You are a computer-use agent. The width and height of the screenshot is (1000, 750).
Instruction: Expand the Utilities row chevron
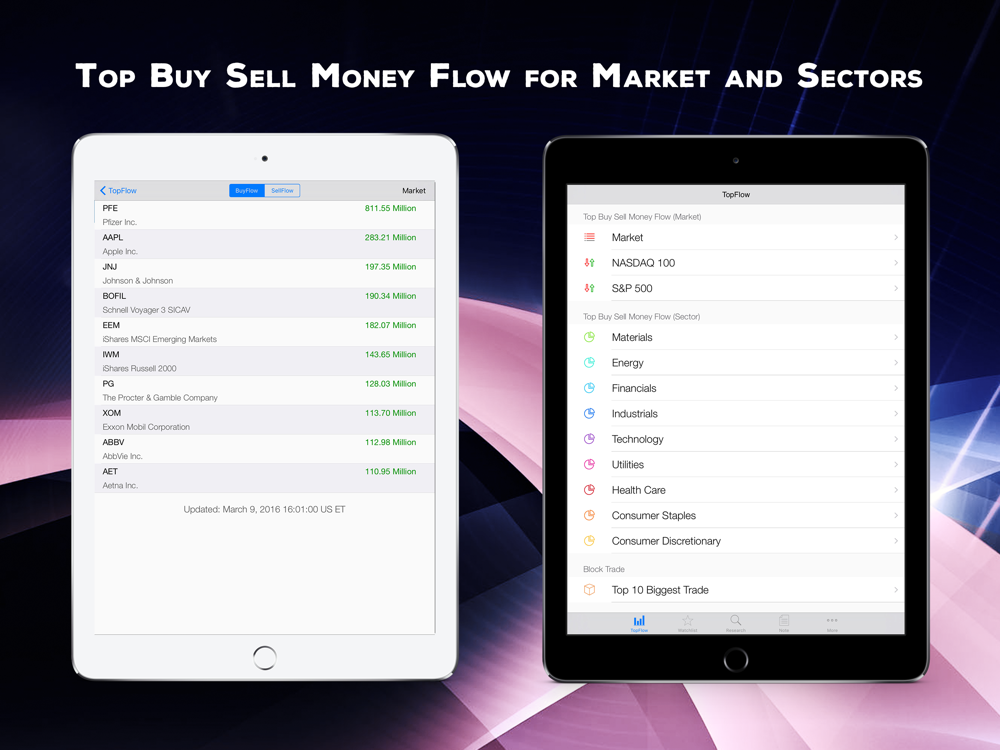point(896,465)
